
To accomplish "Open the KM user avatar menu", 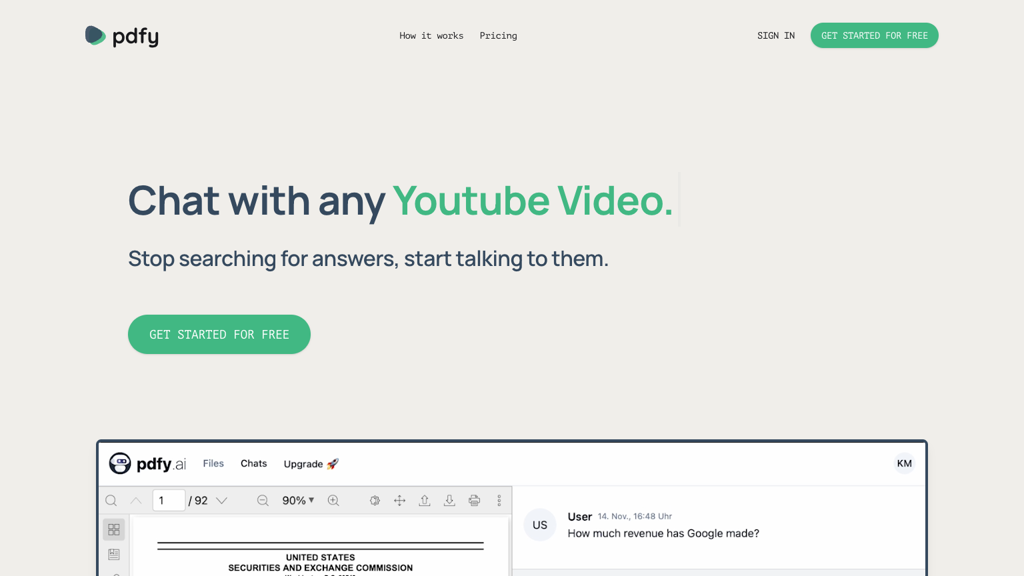I will (x=904, y=463).
